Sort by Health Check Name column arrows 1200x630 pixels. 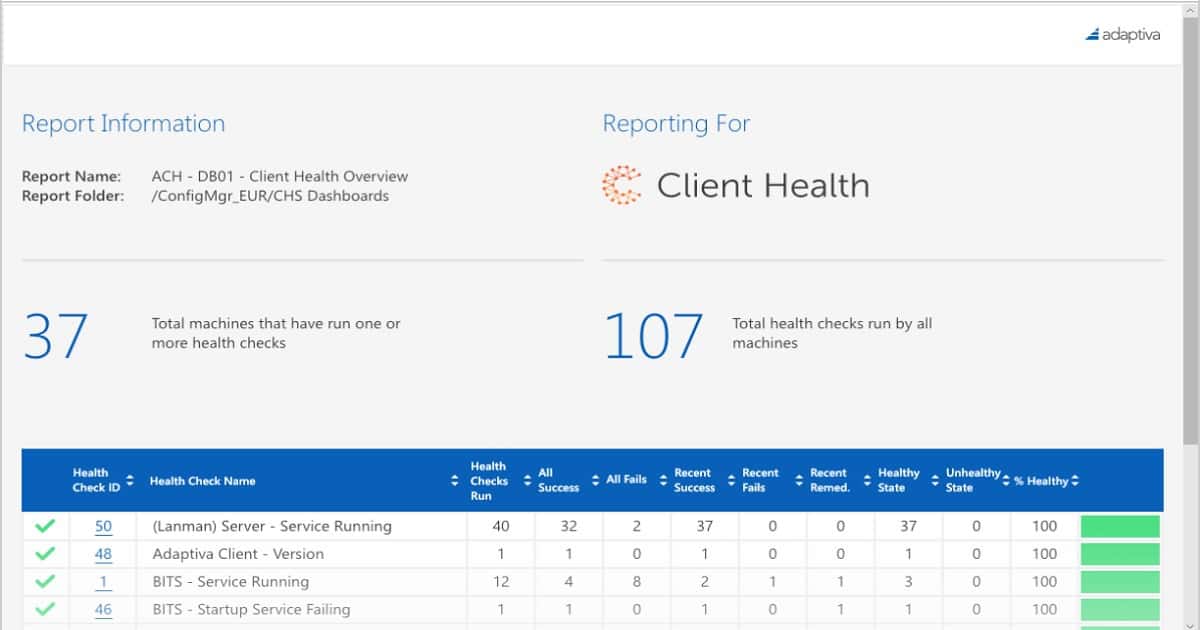(455, 481)
